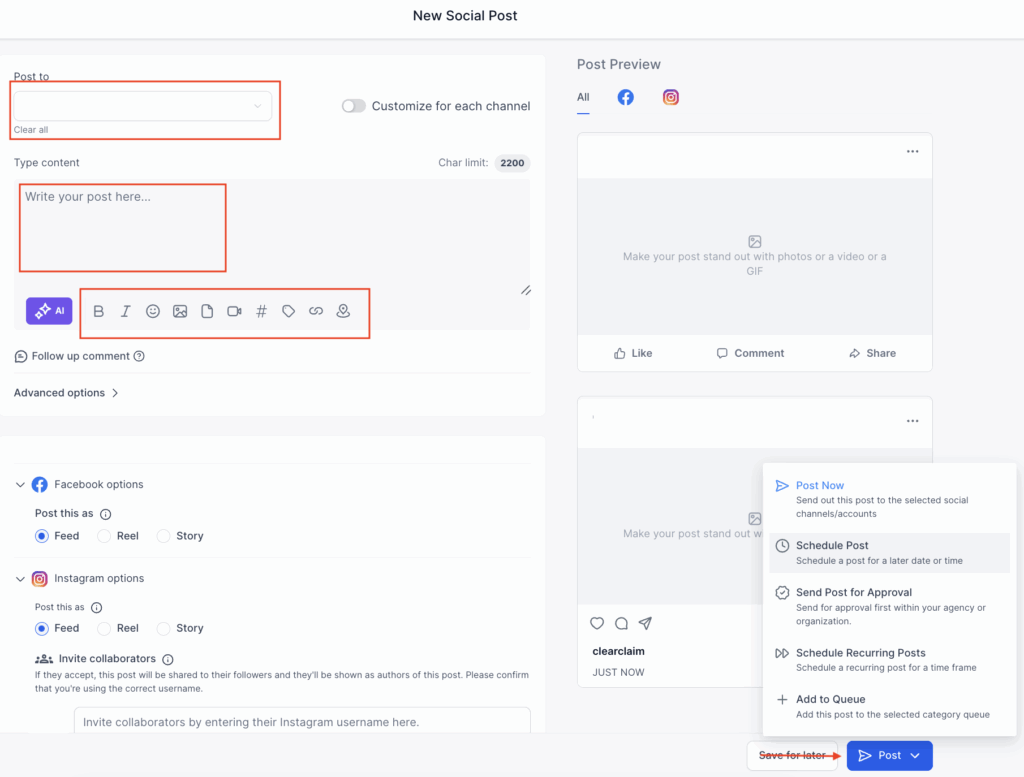Insert a hashtag with the # icon
This screenshot has height=777, width=1024.
click(x=261, y=311)
